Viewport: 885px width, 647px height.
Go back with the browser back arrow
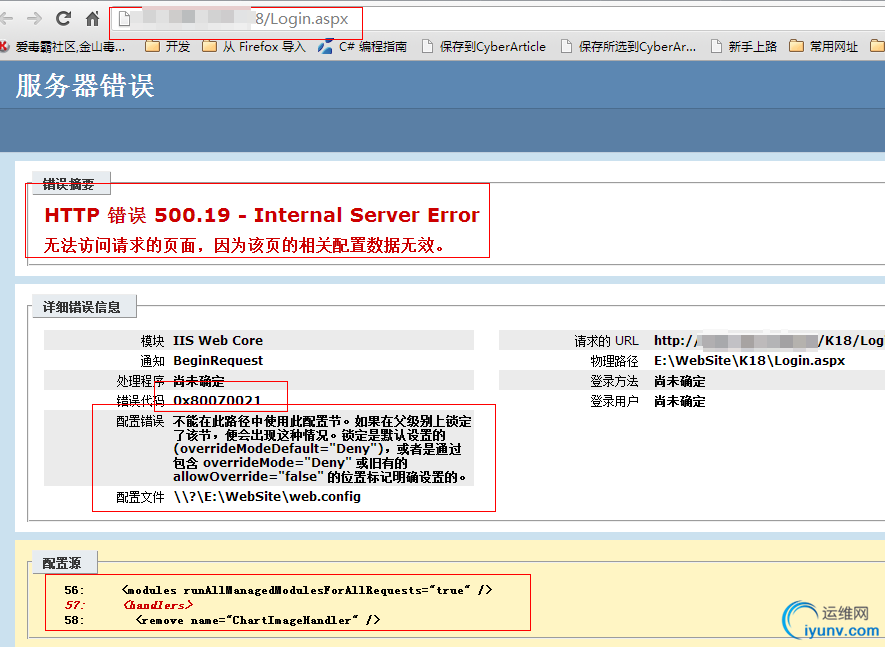[6, 19]
